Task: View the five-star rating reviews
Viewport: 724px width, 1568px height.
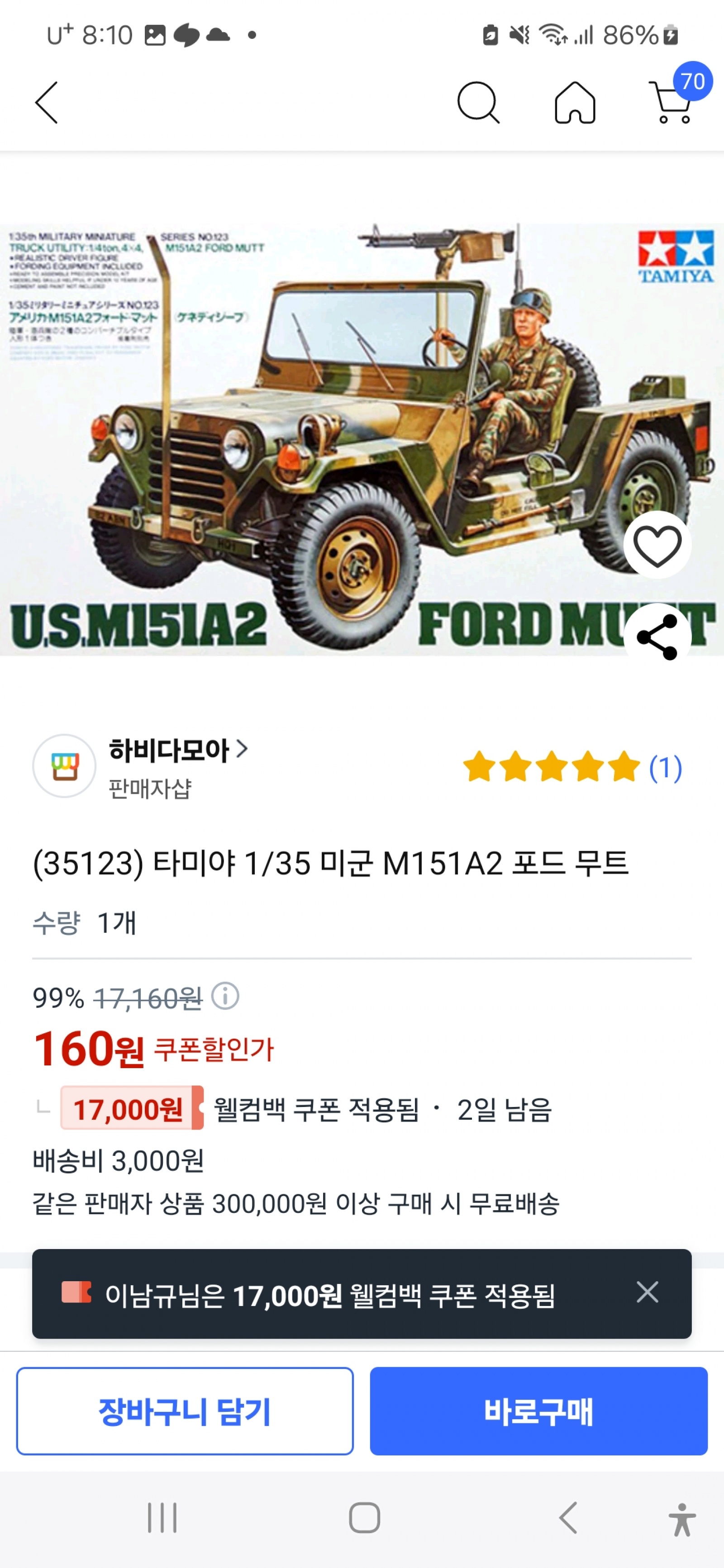Action: 551,767
